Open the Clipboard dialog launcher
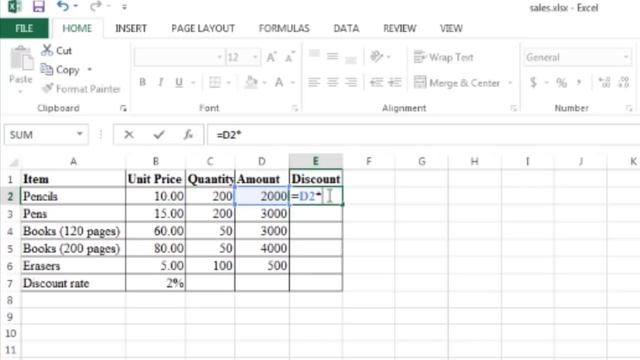The height and width of the screenshot is (360, 640). (123, 108)
